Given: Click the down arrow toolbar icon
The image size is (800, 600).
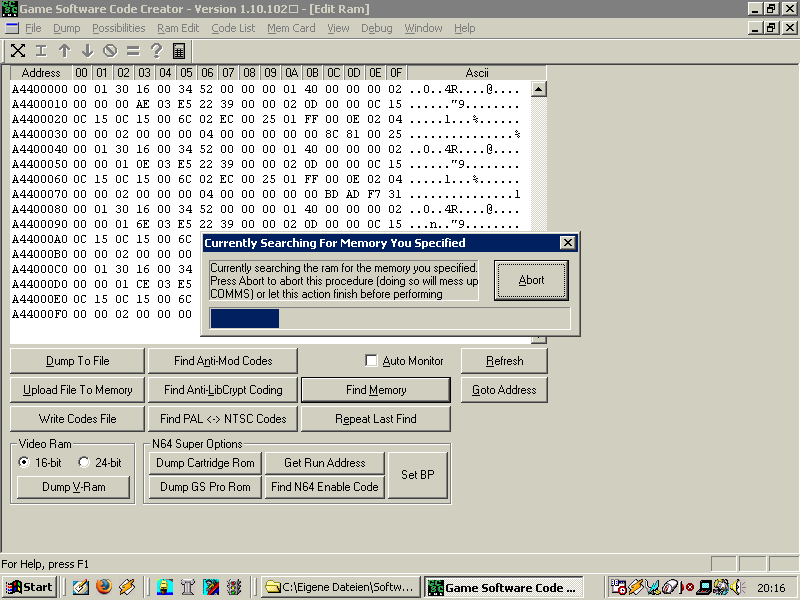Looking at the screenshot, I should tap(87, 51).
